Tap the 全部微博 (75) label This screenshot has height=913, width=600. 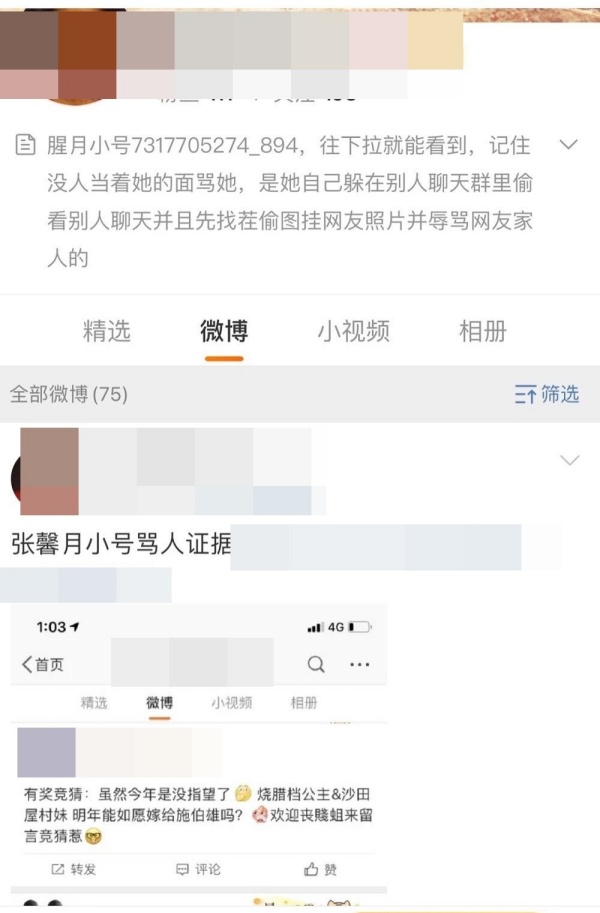[69, 394]
